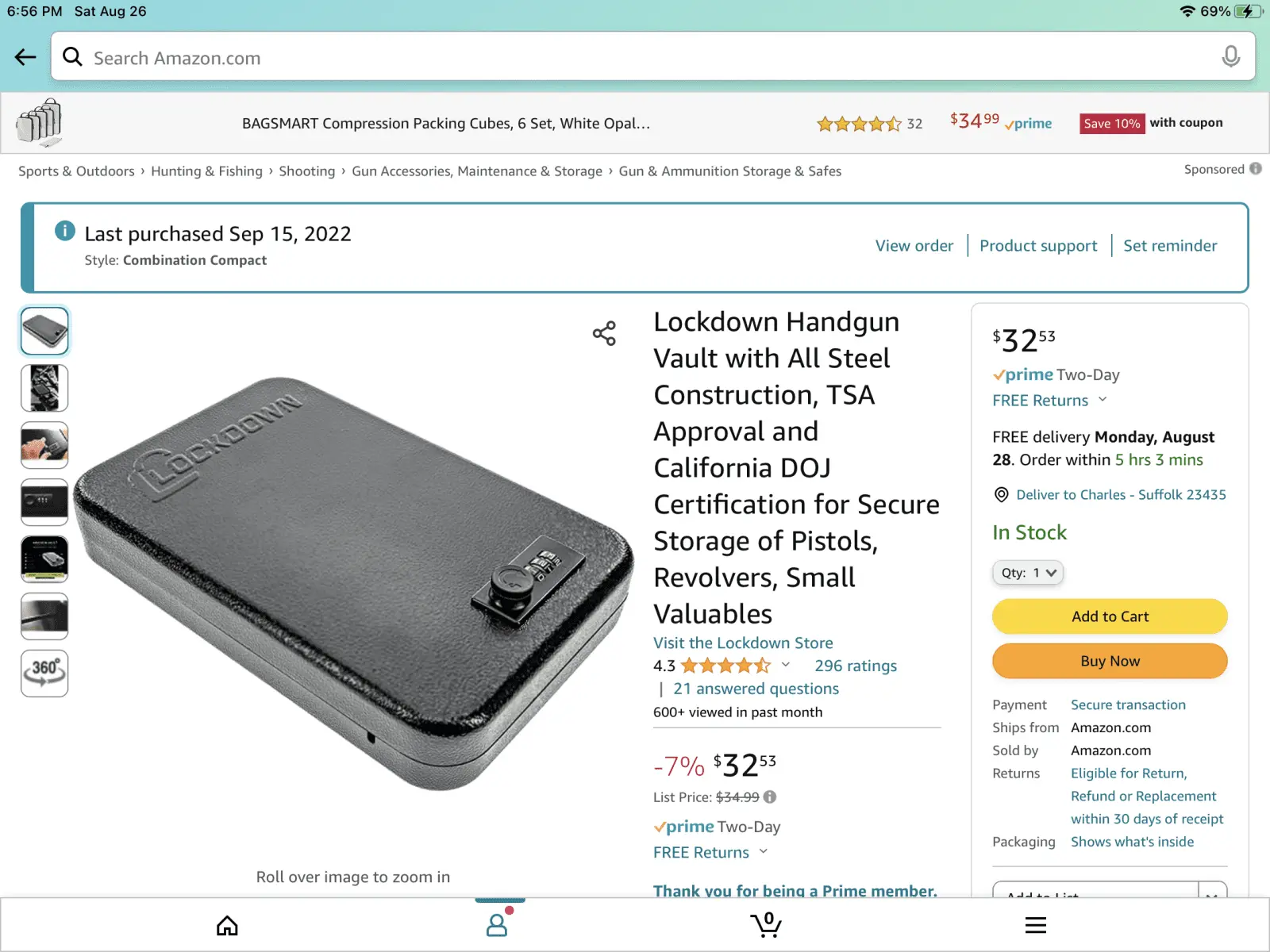Tap the Sponsored info icon
This screenshot has height=952, width=1270.
[x=1256, y=169]
